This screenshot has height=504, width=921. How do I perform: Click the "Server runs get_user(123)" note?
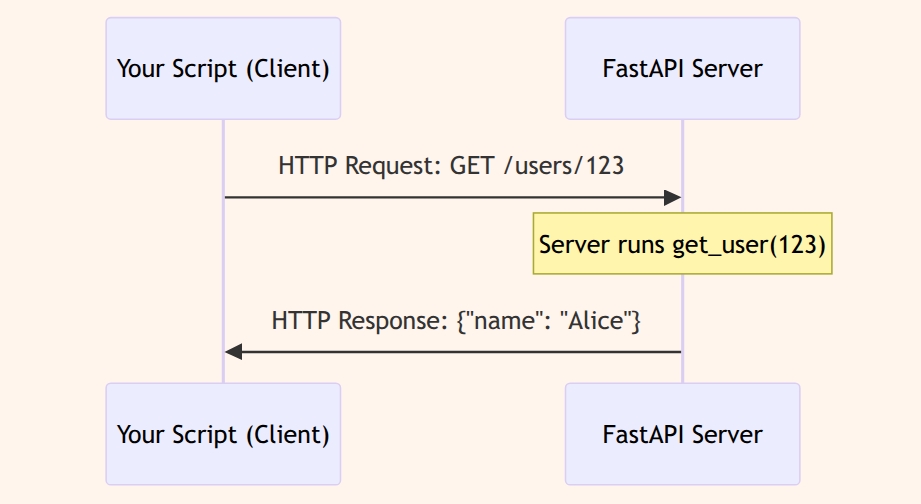(683, 244)
